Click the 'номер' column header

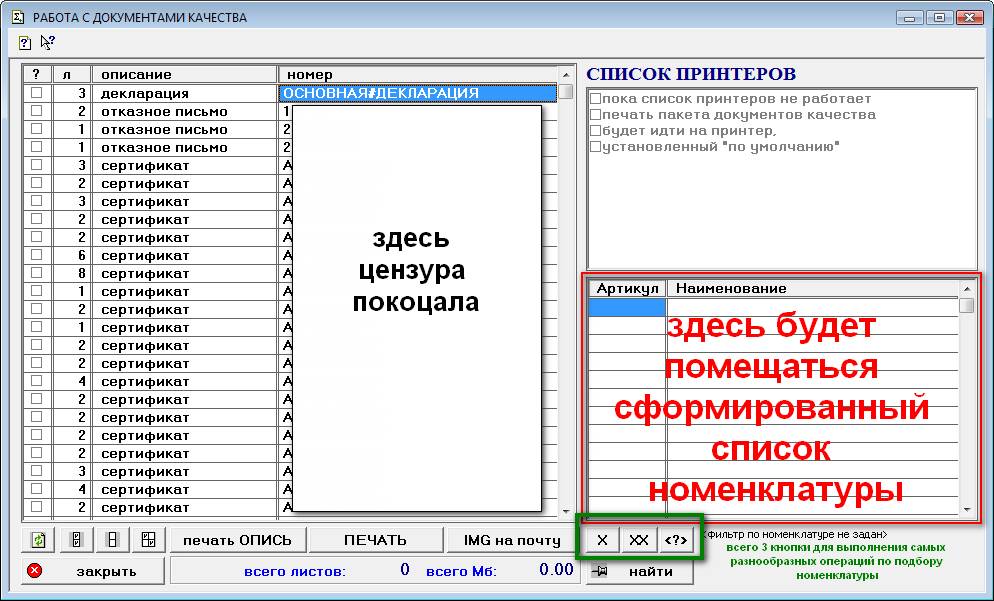coord(418,75)
